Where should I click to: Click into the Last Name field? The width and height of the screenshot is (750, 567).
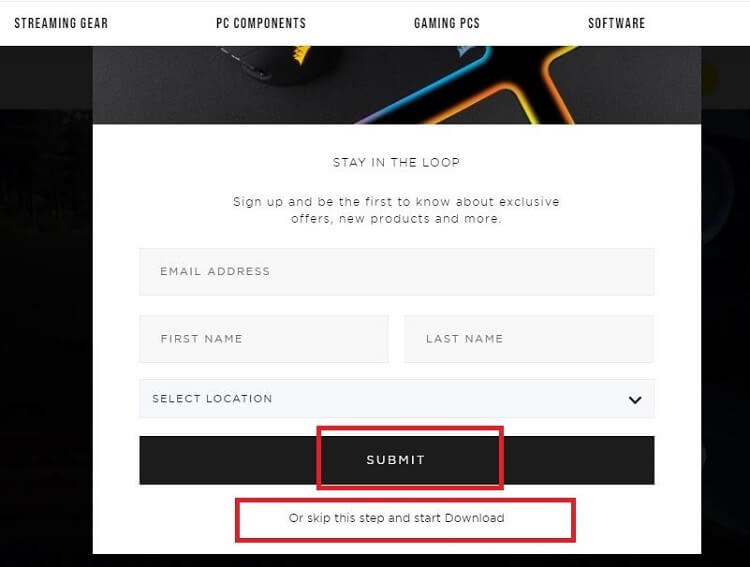point(528,339)
